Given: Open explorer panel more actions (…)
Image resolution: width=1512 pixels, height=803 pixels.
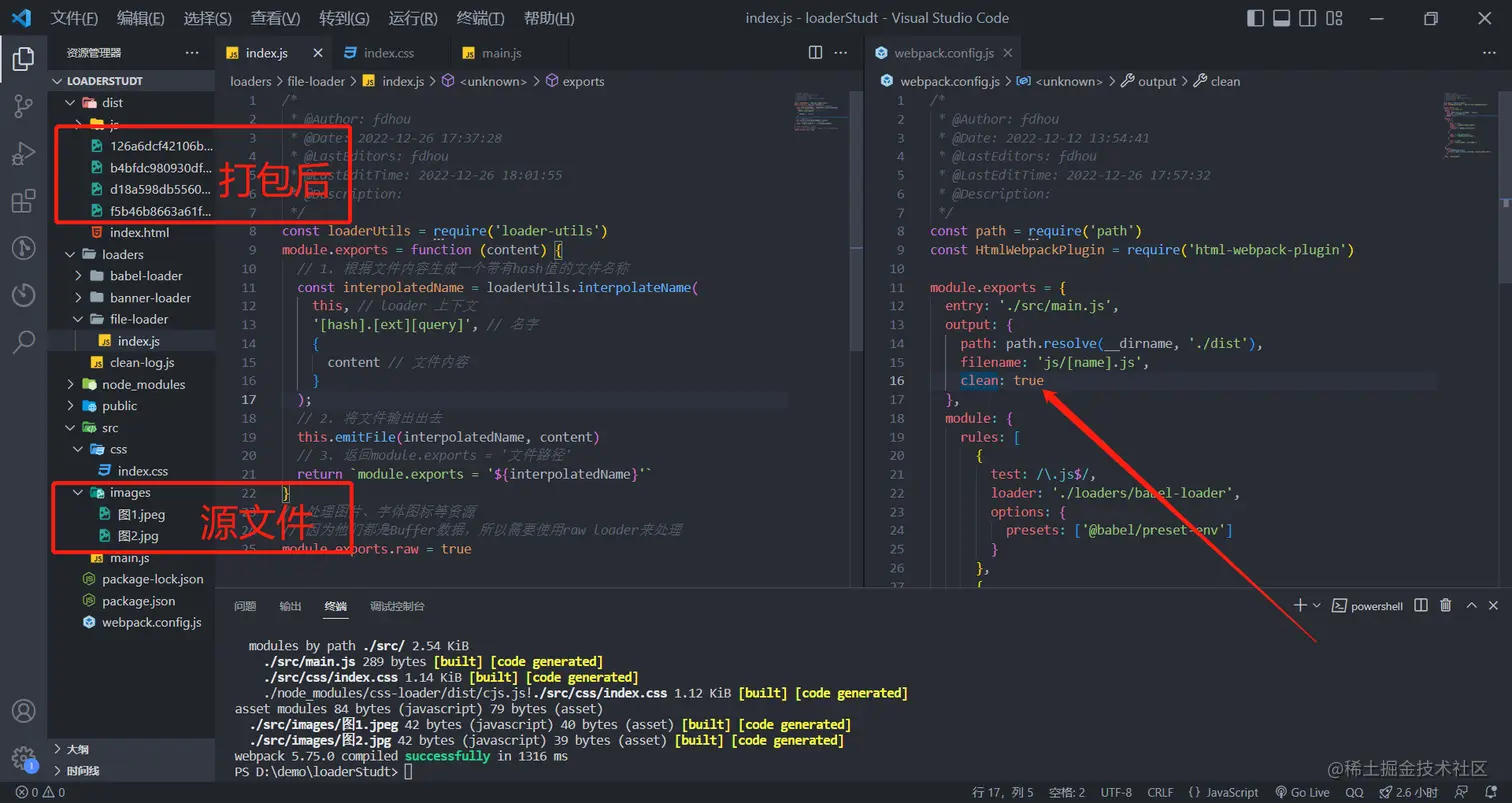Looking at the screenshot, I should 192,53.
